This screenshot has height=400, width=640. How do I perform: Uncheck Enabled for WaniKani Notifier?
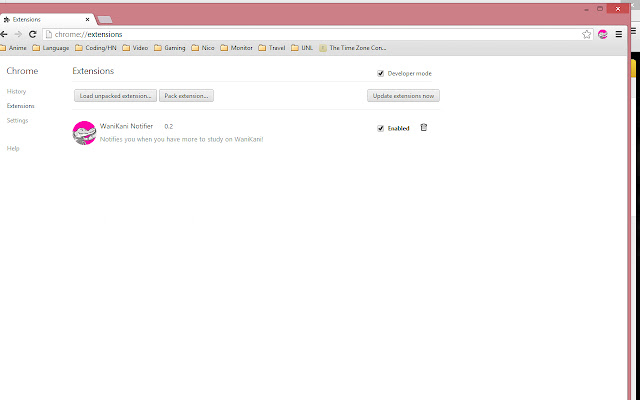(x=380, y=129)
